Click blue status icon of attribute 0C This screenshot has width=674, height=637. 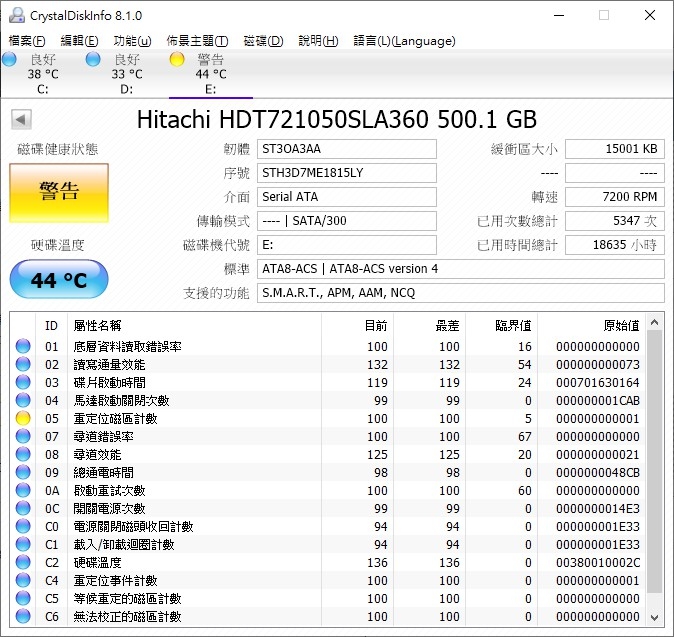click(23, 508)
